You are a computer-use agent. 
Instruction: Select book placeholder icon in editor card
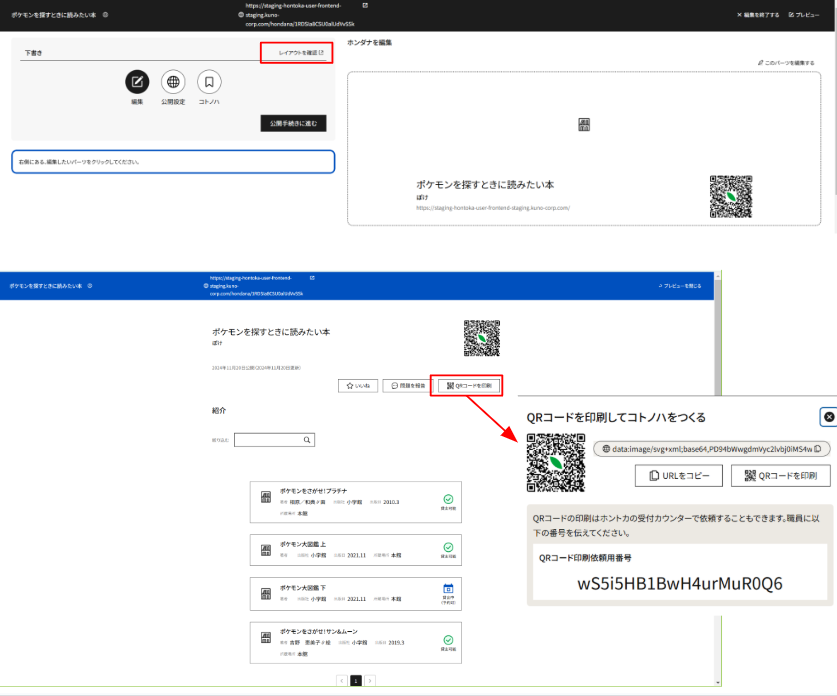tap(584, 125)
